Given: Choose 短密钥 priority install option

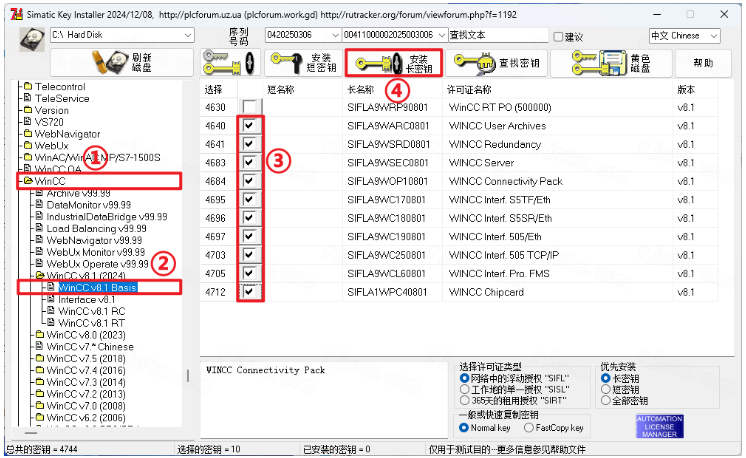Looking at the screenshot, I should pos(606,390).
